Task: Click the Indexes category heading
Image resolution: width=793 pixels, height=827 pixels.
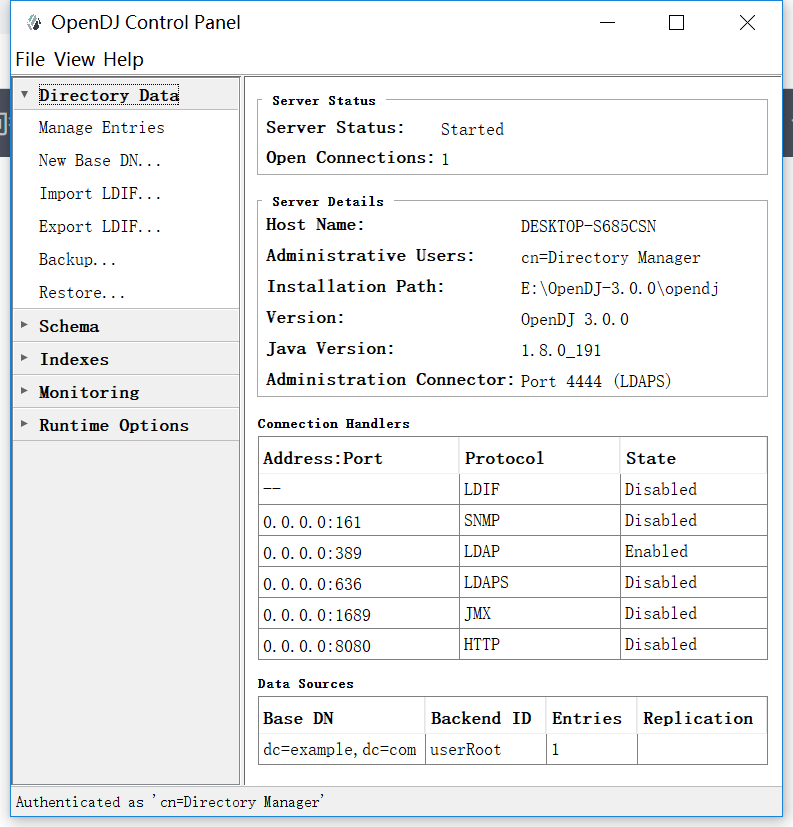Action: (x=74, y=359)
